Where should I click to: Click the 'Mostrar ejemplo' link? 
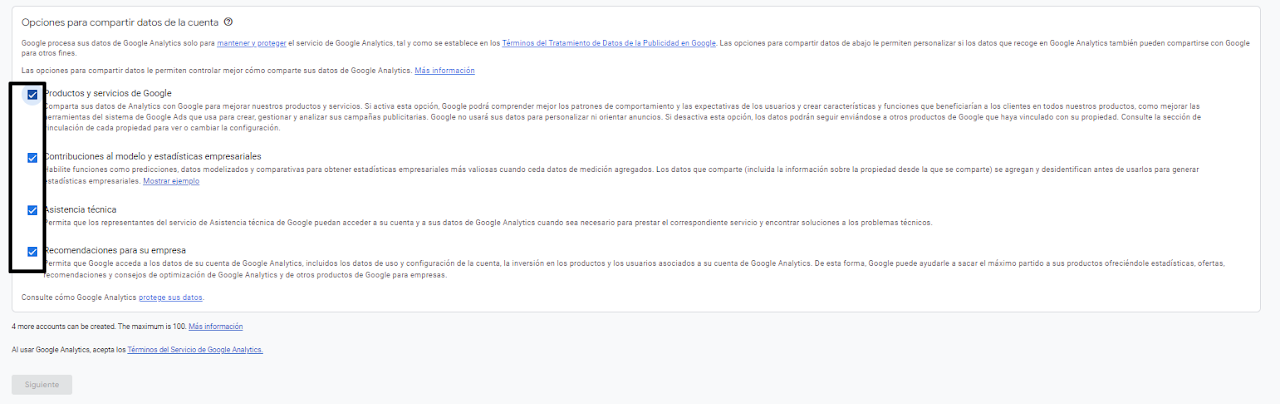pyautogui.click(x=171, y=182)
